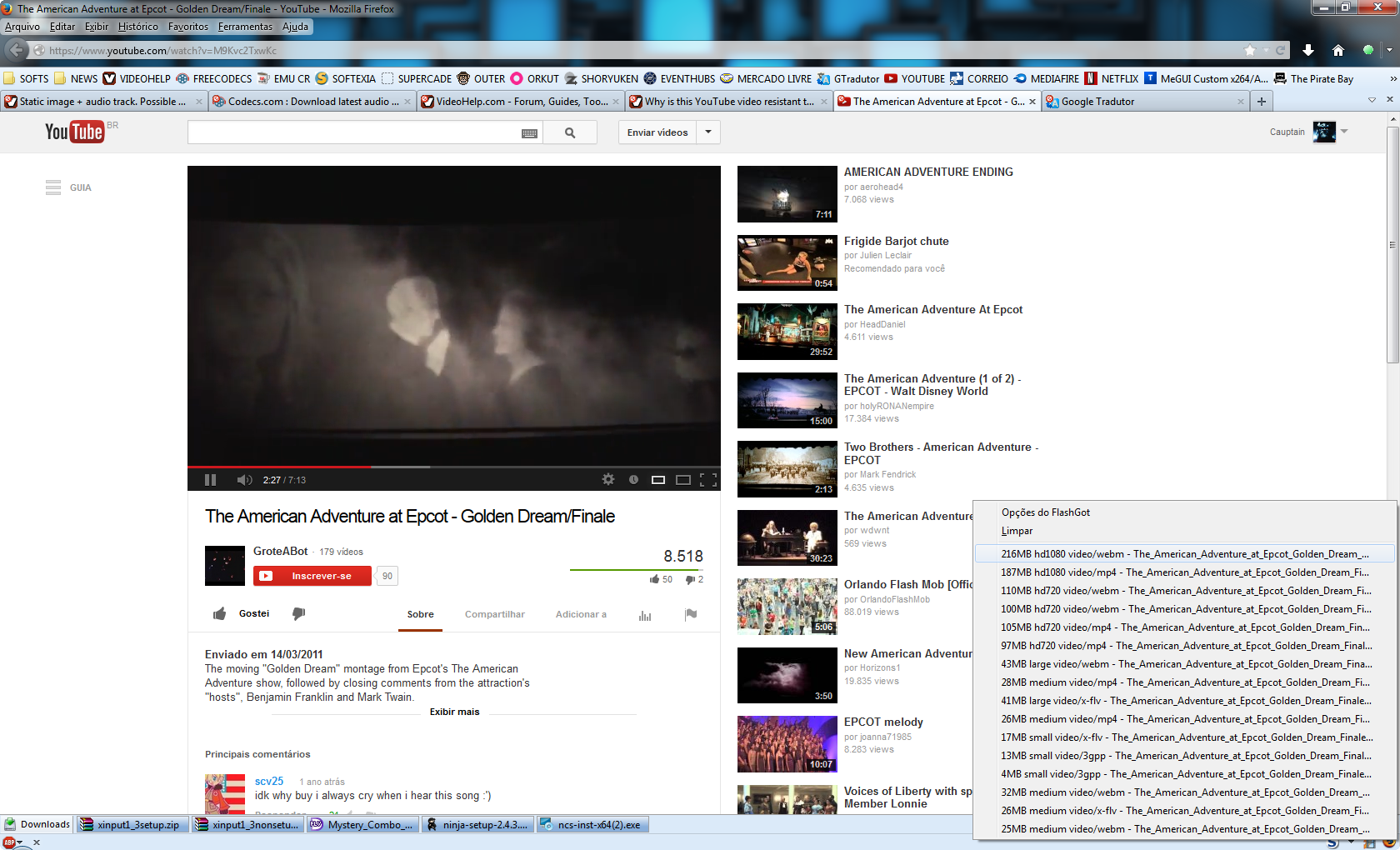Image resolution: width=1400 pixels, height=850 pixels.
Task: Open The Pirate Bay bookmark
Action: (1313, 79)
